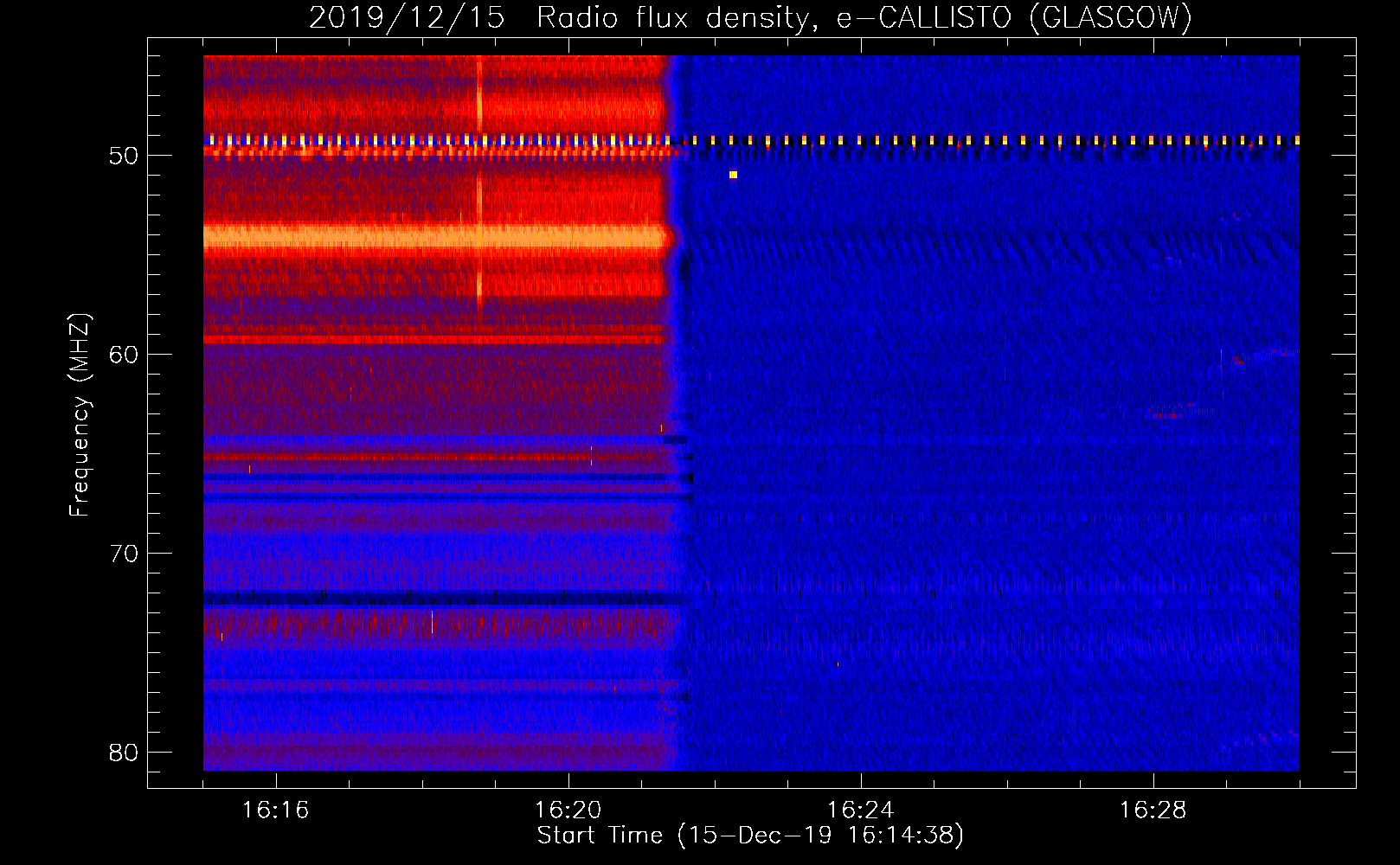The width and height of the screenshot is (1400, 865).
Task: Click the isolated yellow square below the dotted line
Action: [733, 175]
